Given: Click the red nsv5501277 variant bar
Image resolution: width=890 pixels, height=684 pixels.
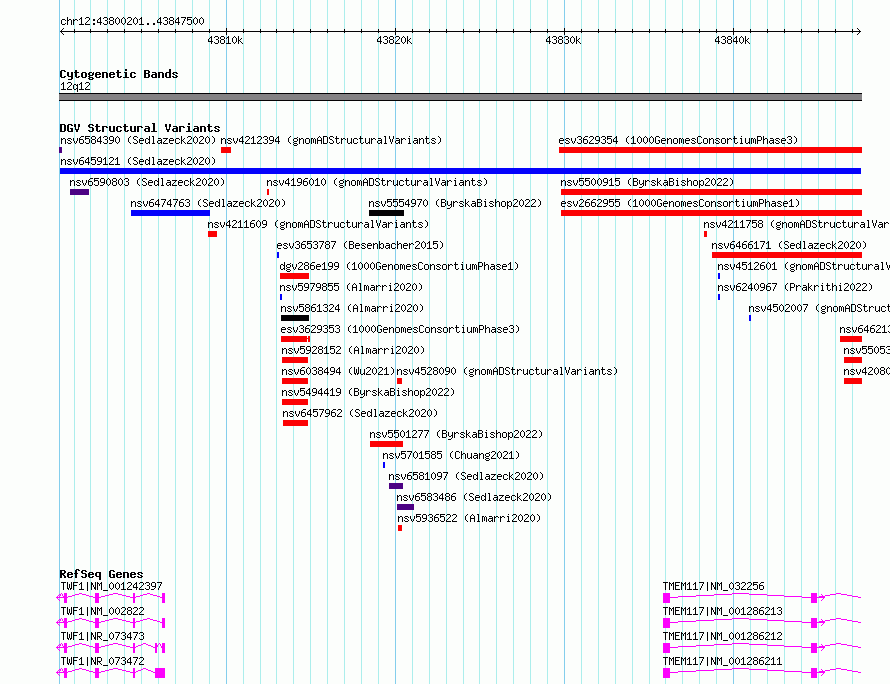Looking at the screenshot, I should click(386, 444).
